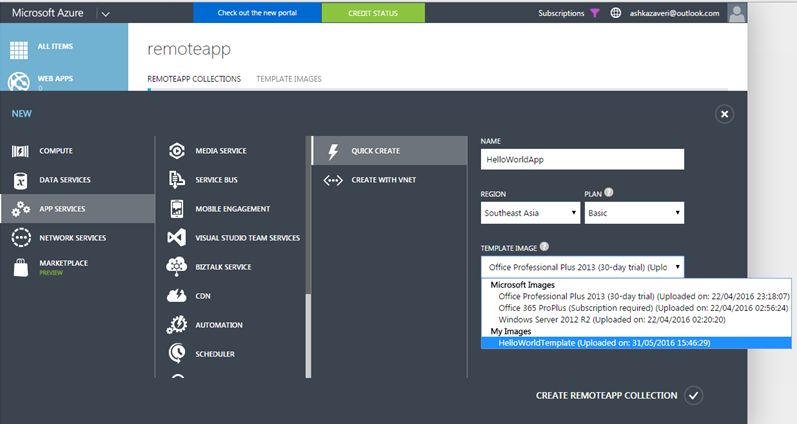Select the Network Services icon
Image resolution: width=797 pixels, height=424 pixels.
(x=21, y=237)
